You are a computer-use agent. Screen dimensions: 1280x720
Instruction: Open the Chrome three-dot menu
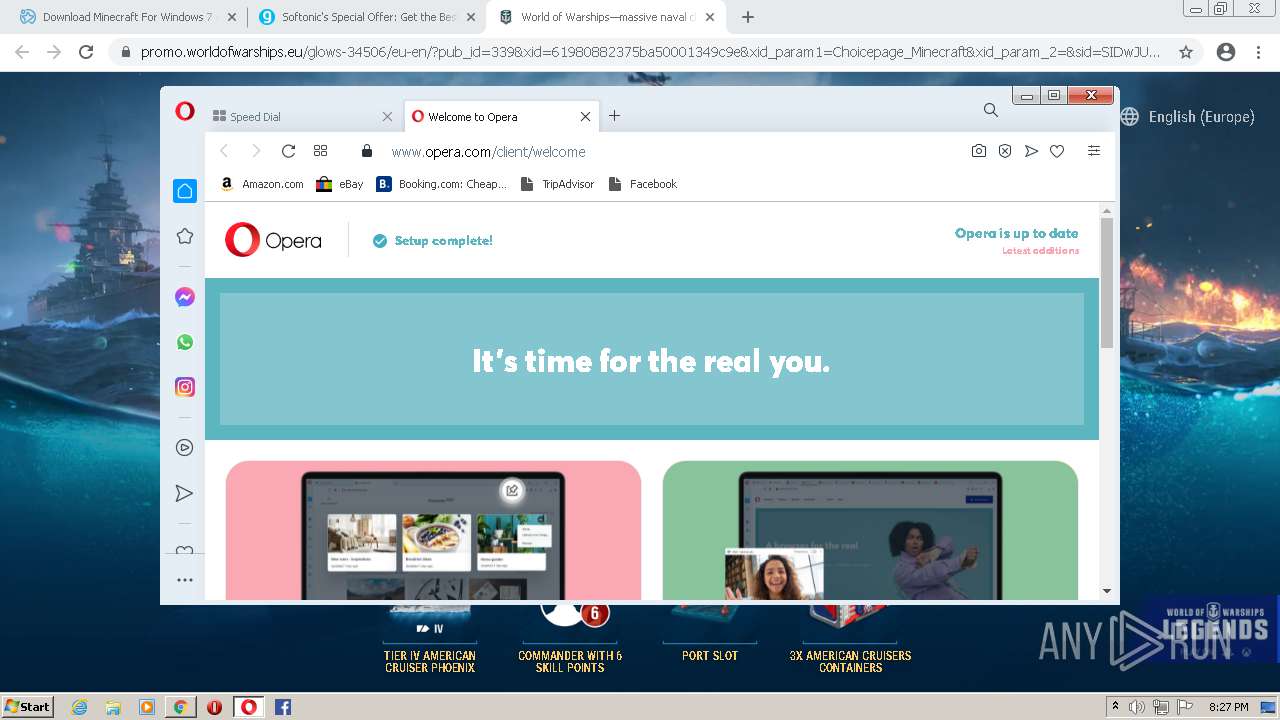1258,52
